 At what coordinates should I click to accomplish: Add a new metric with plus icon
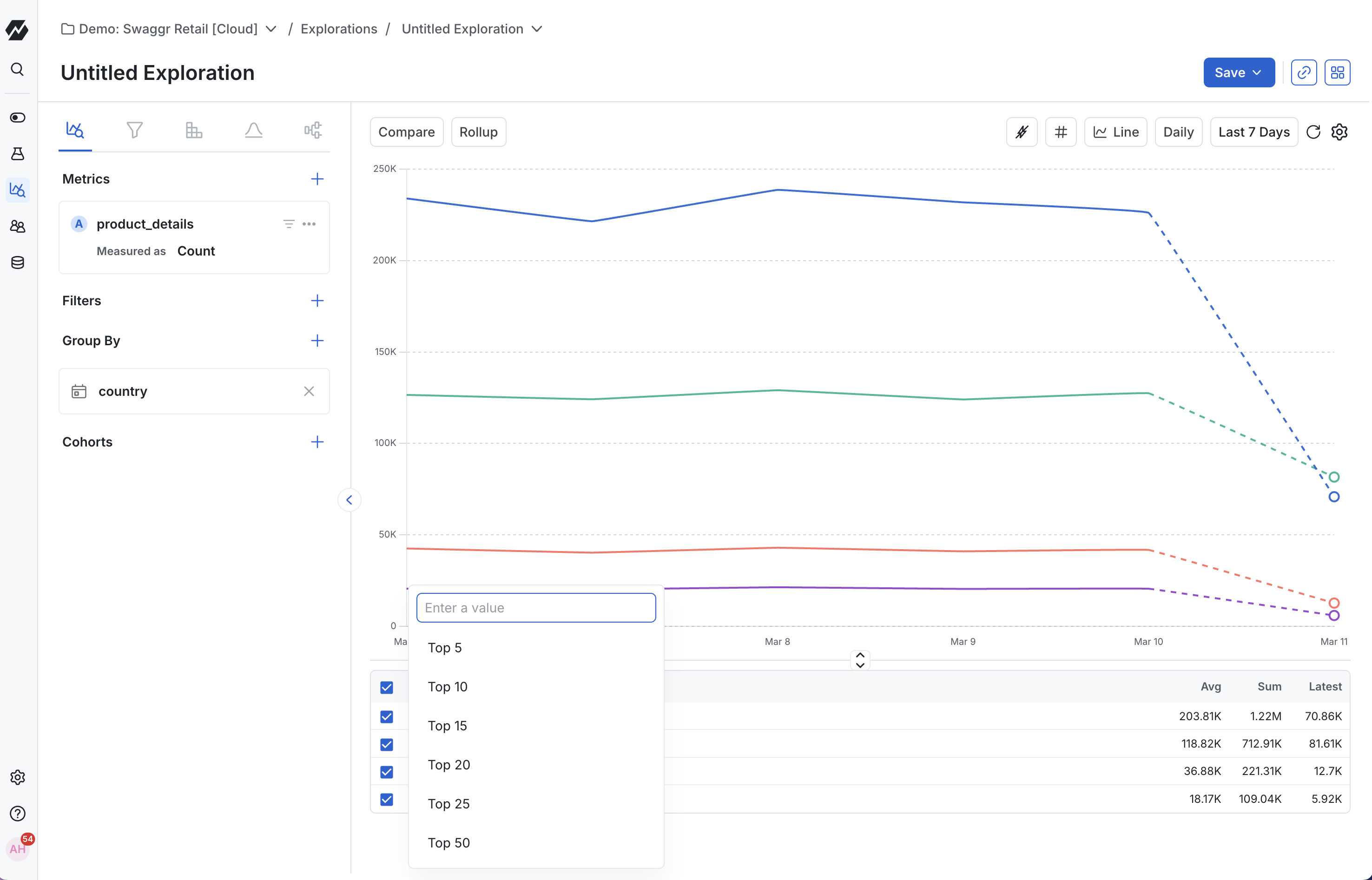coord(317,179)
